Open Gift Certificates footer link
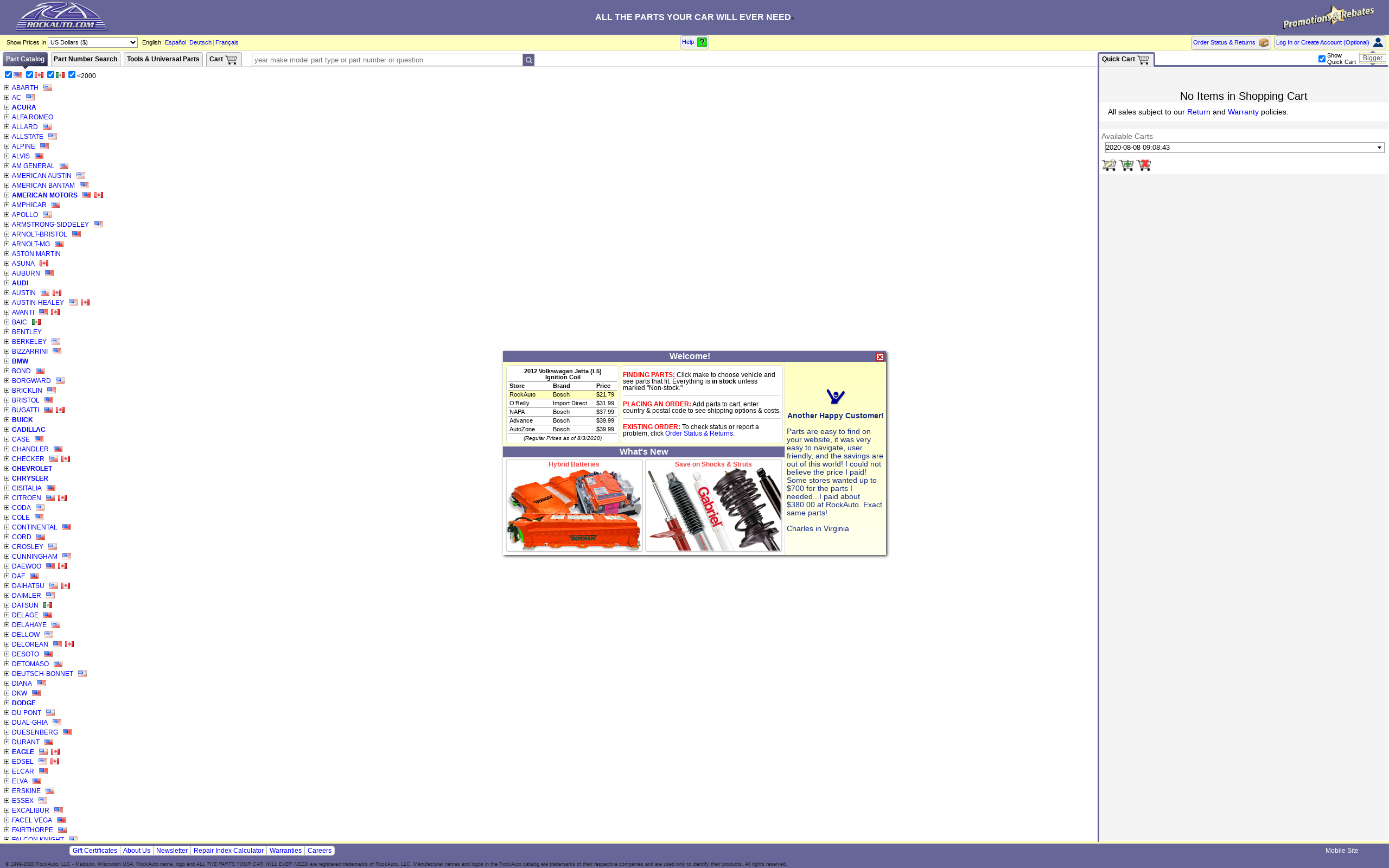 pos(95,851)
